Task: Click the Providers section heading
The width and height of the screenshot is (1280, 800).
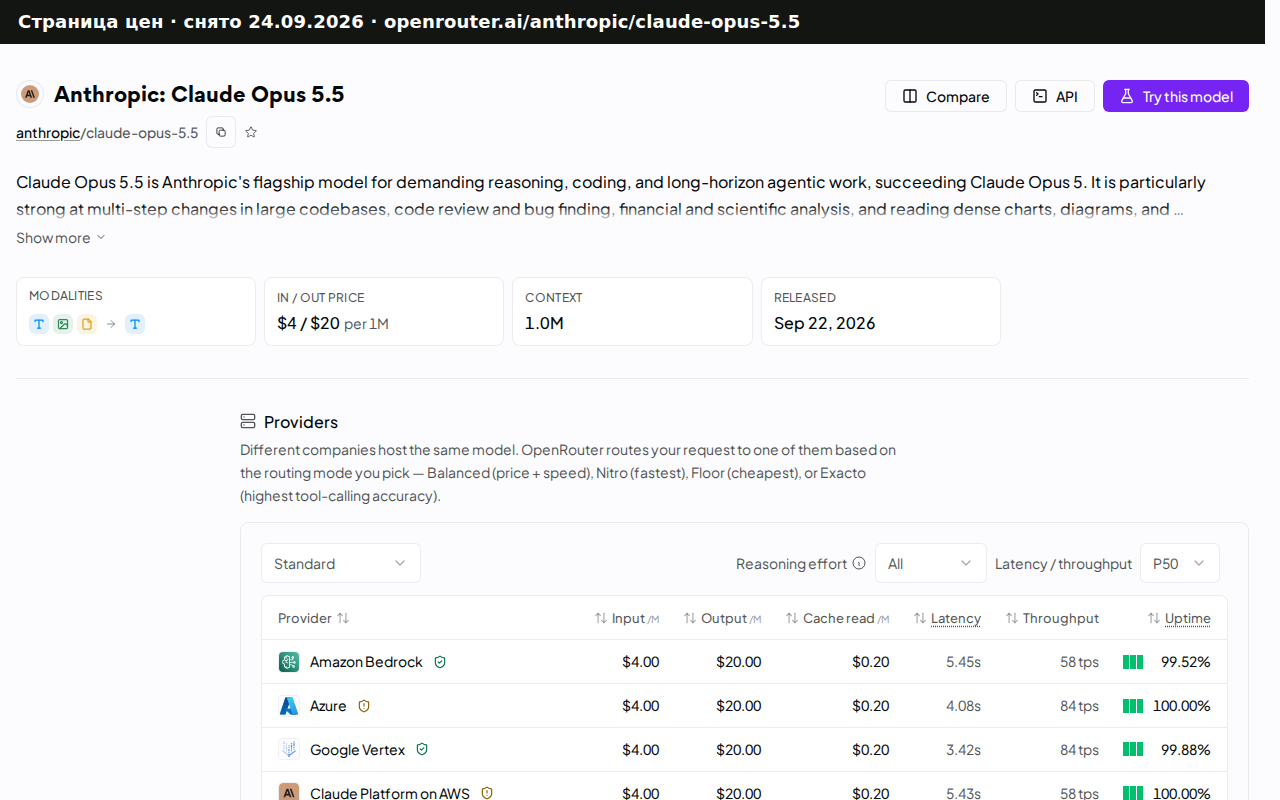Action: pyautogui.click(x=301, y=422)
